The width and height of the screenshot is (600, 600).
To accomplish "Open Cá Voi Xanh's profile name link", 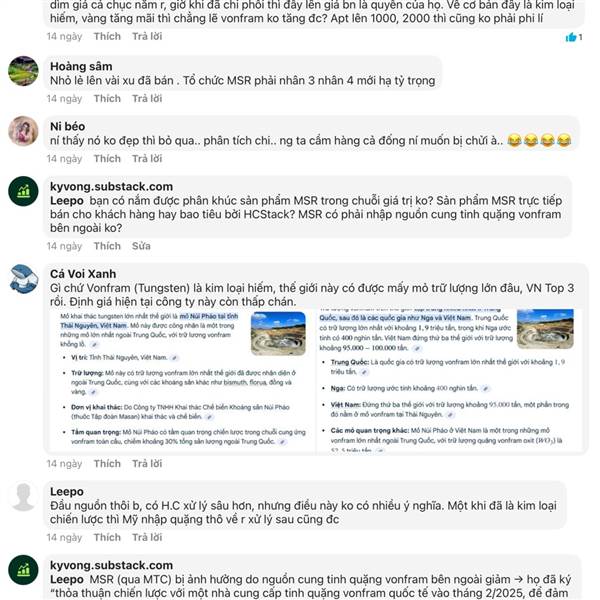I will (83, 274).
